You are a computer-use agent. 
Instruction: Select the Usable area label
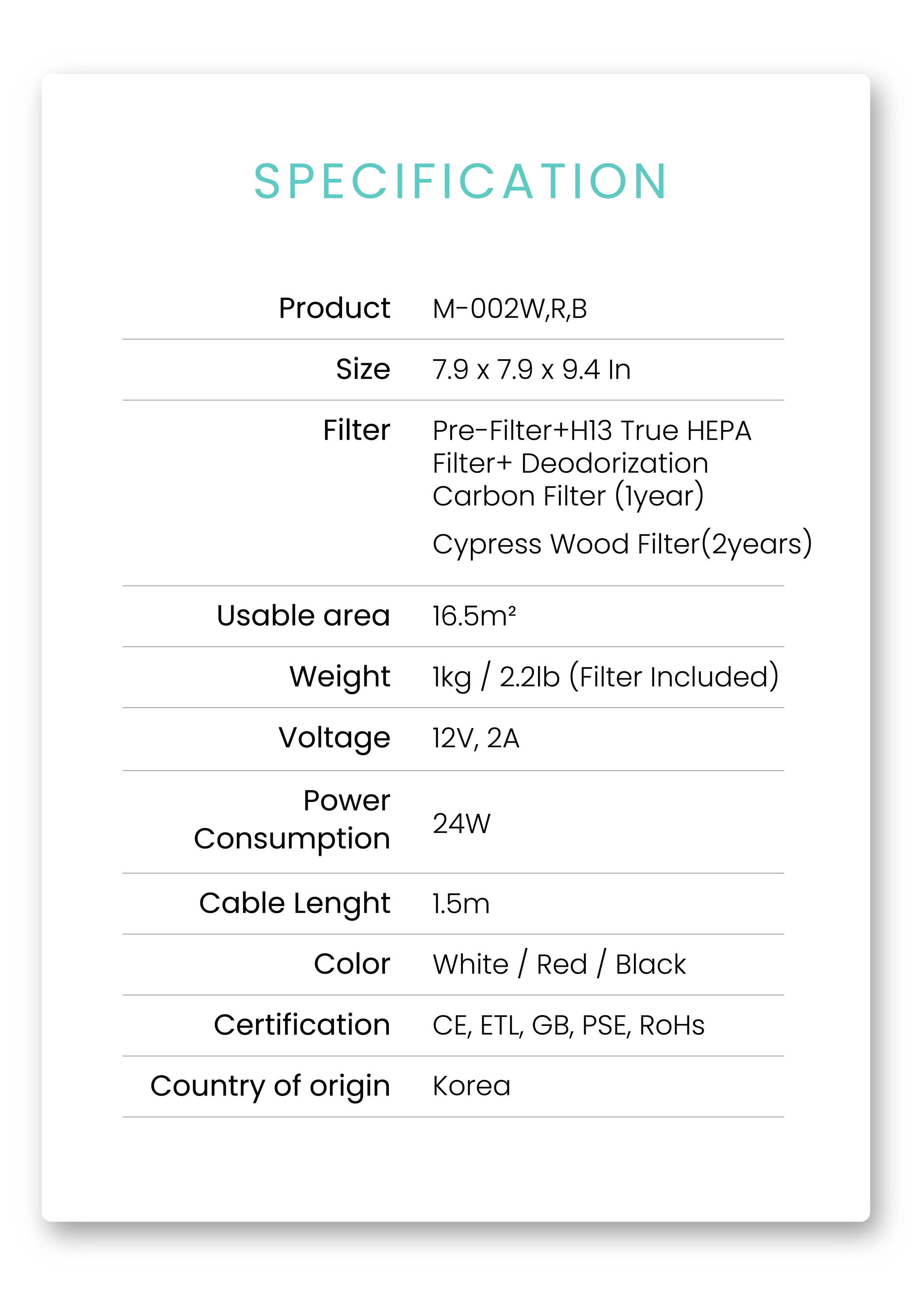click(303, 615)
